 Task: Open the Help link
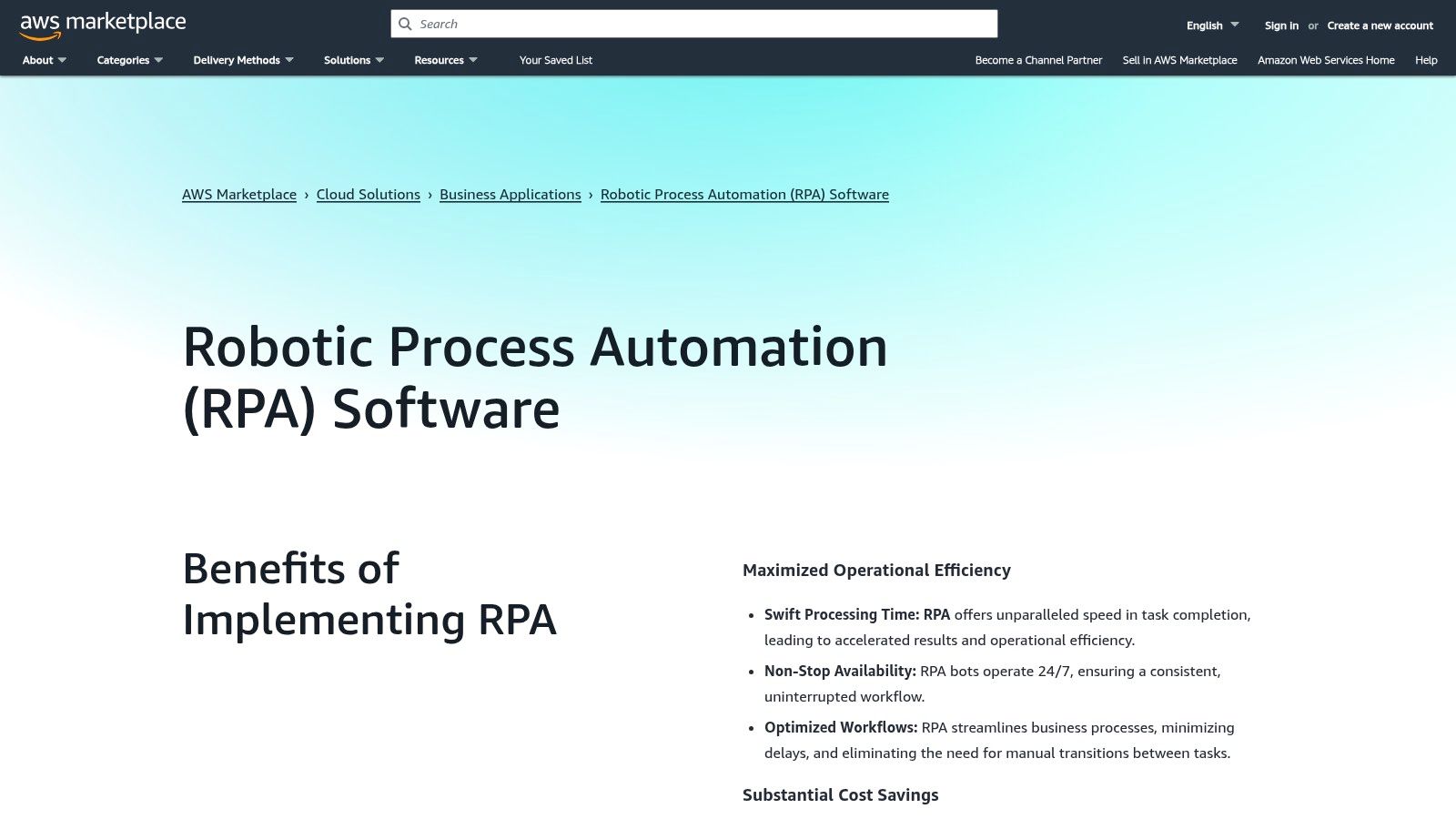point(1426,60)
